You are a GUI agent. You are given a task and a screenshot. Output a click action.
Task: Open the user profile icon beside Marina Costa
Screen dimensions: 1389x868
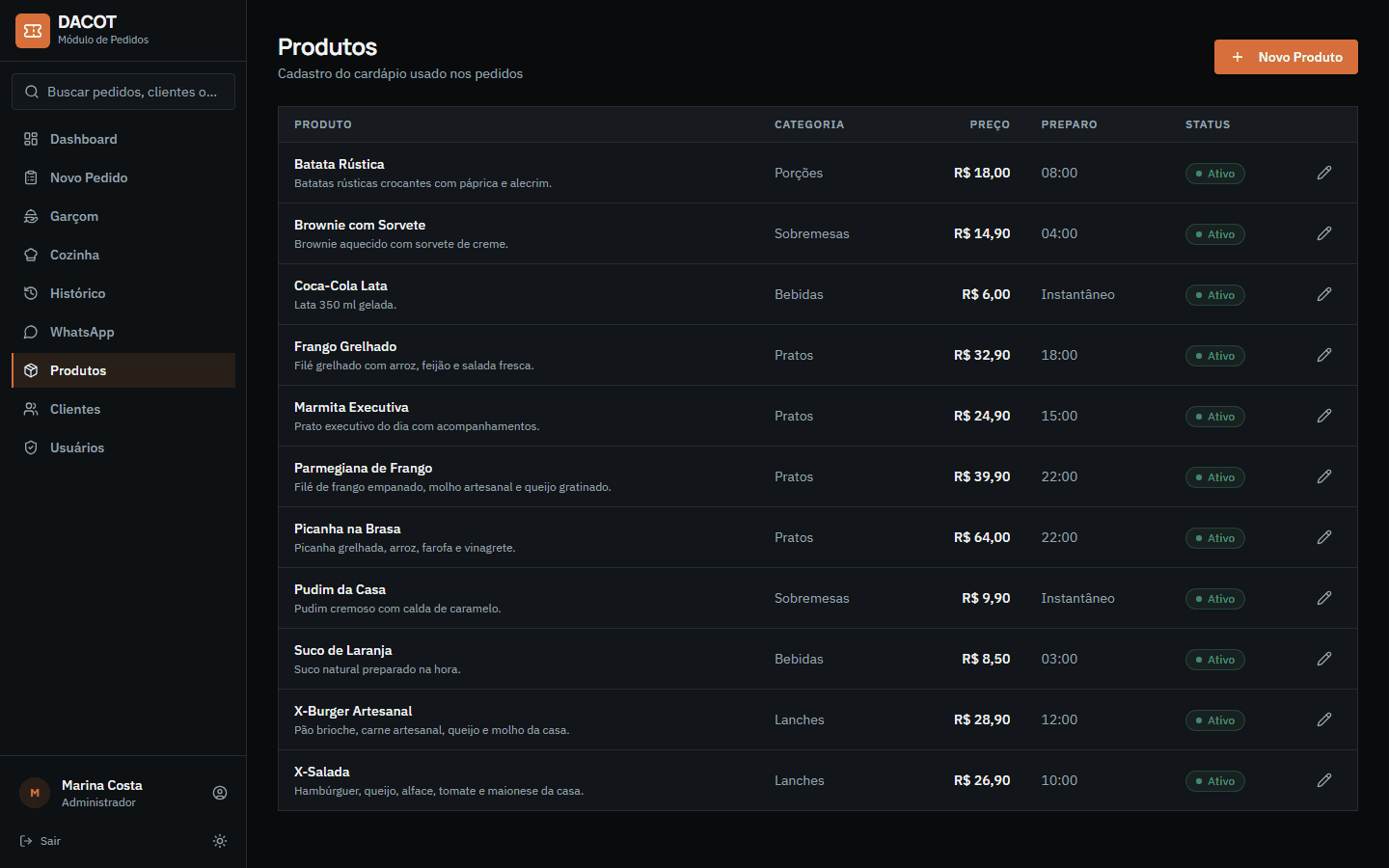pos(220,793)
